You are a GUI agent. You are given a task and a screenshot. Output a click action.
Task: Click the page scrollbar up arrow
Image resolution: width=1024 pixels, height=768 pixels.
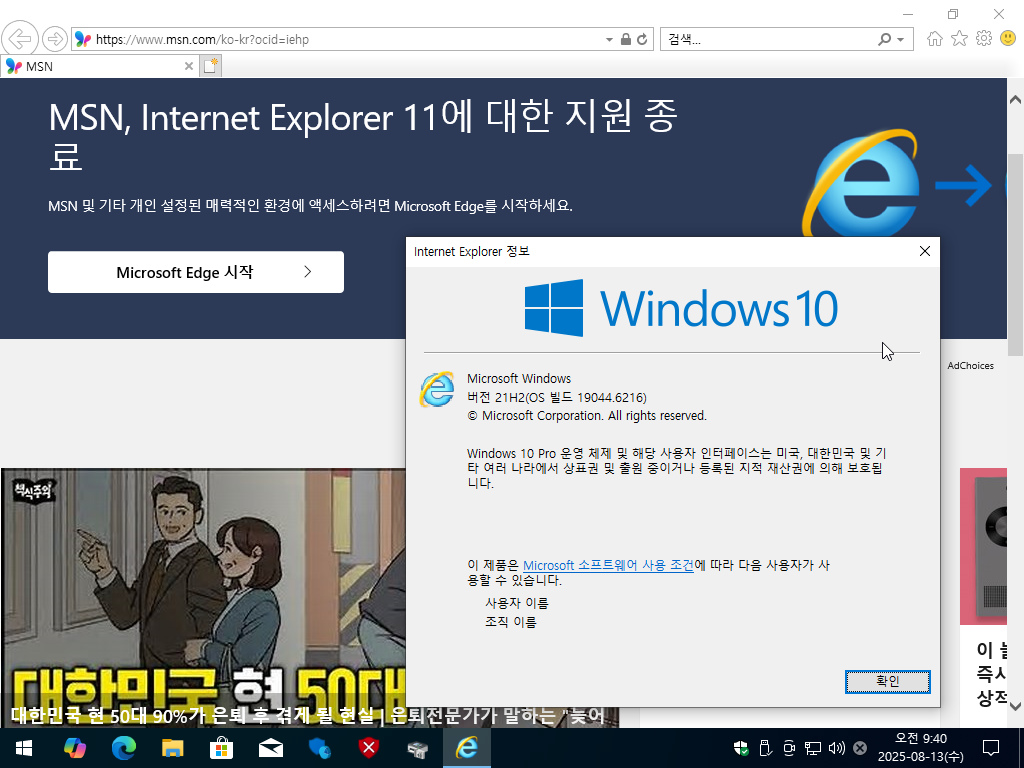[x=1015, y=100]
